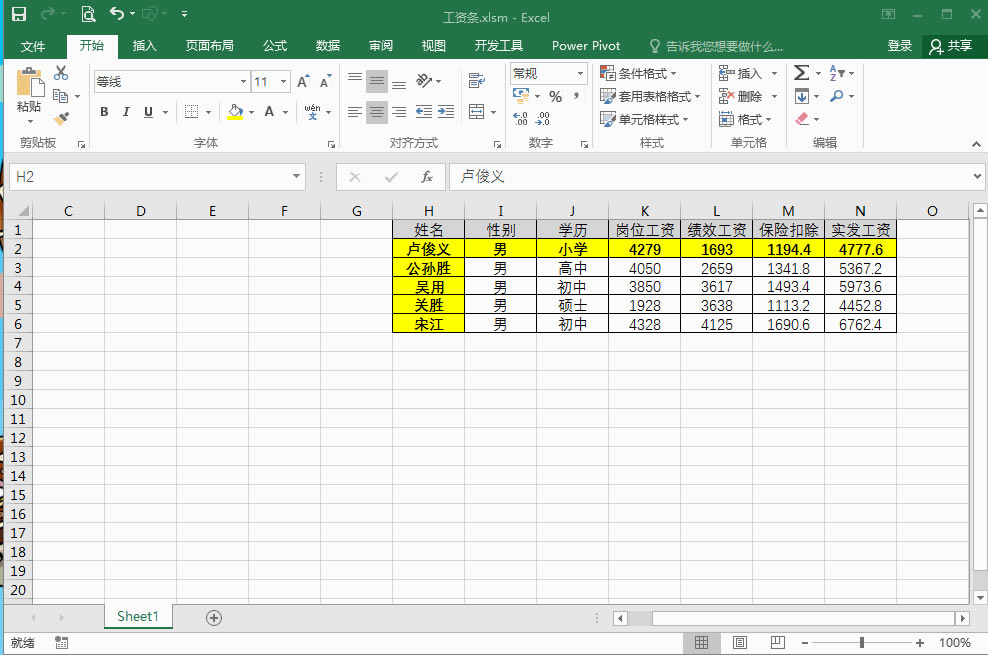Toggle Italic formatting
This screenshot has height=655, width=988.
click(127, 112)
